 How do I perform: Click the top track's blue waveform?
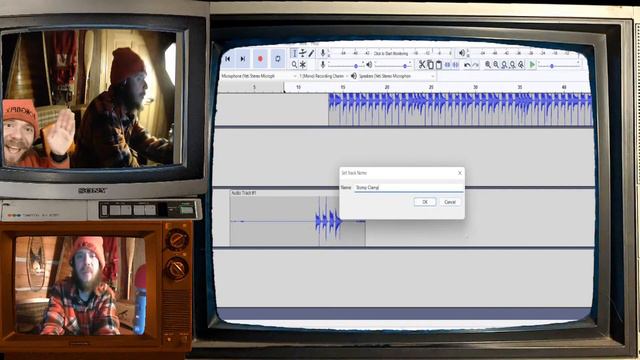tap(460, 109)
